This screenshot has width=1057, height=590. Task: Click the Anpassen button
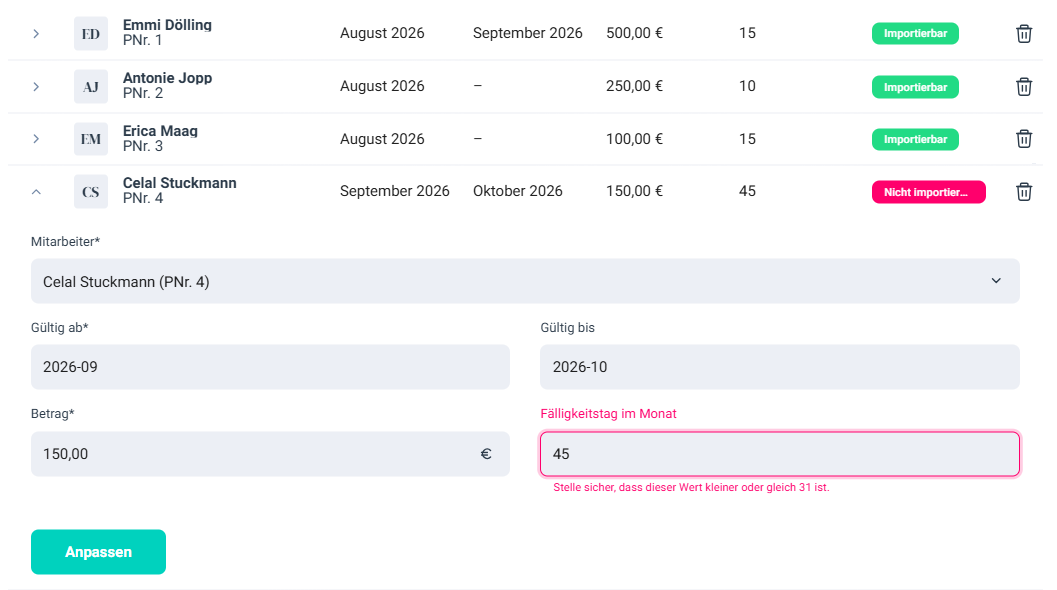tap(98, 552)
